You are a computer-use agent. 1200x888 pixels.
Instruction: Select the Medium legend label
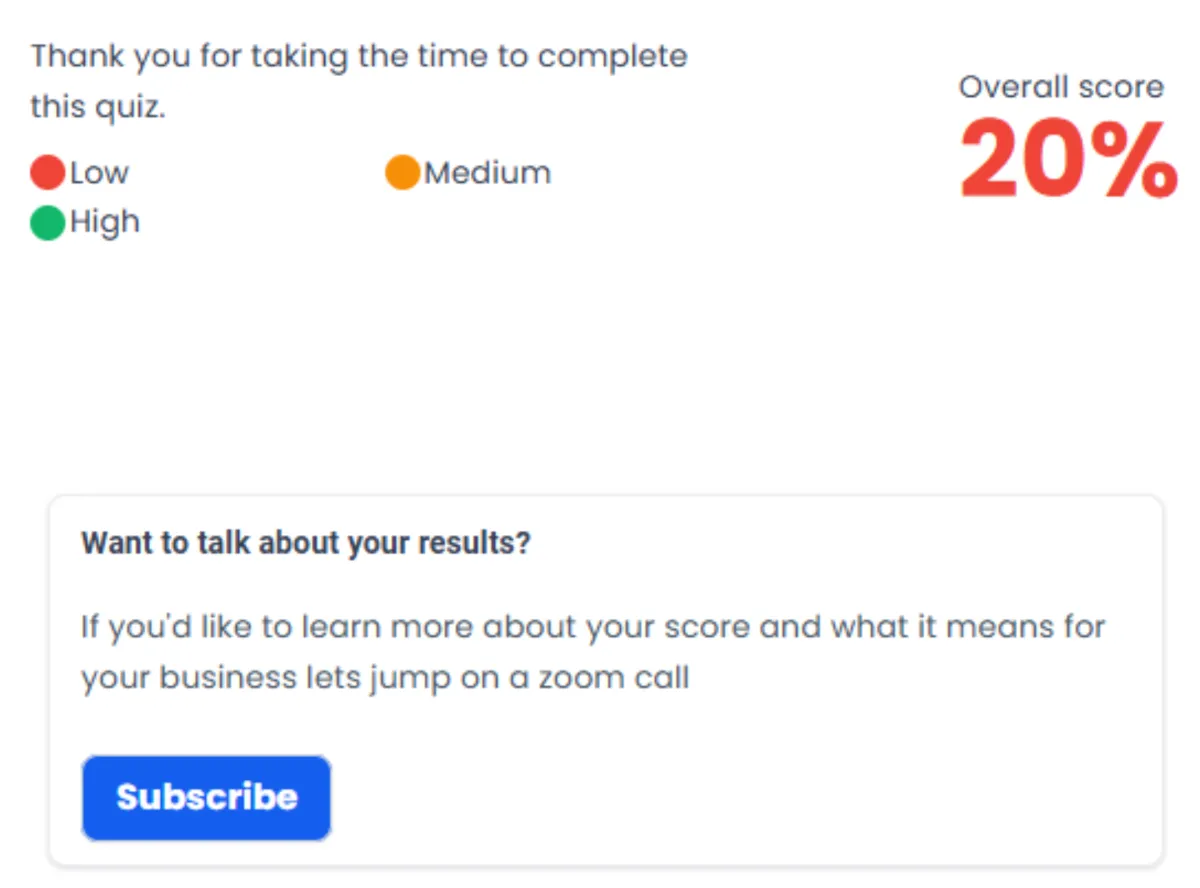coord(487,173)
